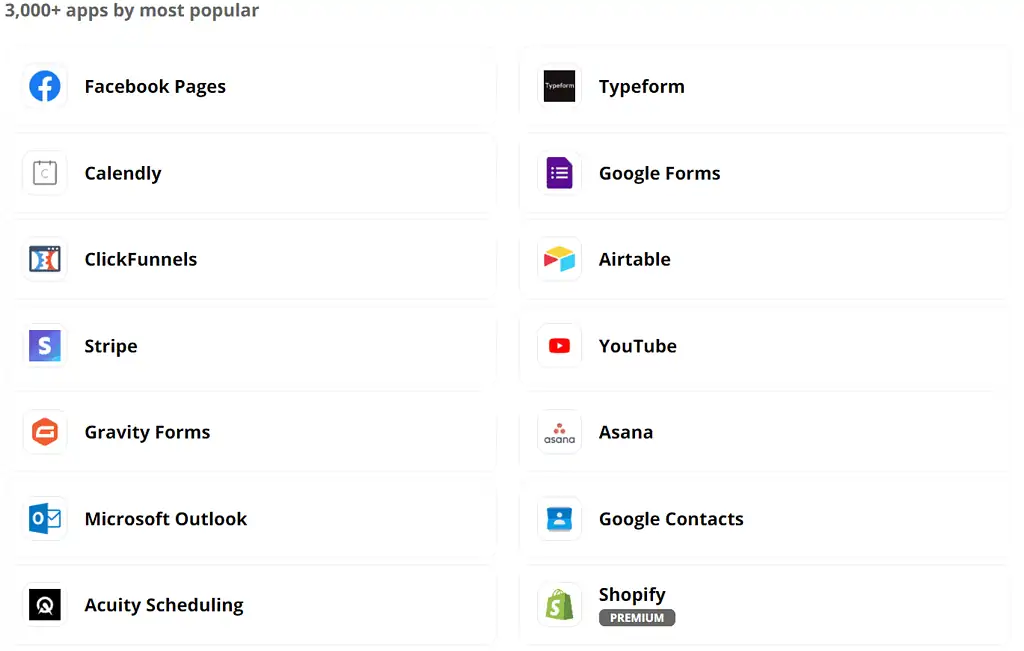Open the Shopify app link
Image resolution: width=1024 pixels, height=651 pixels.
click(x=632, y=595)
